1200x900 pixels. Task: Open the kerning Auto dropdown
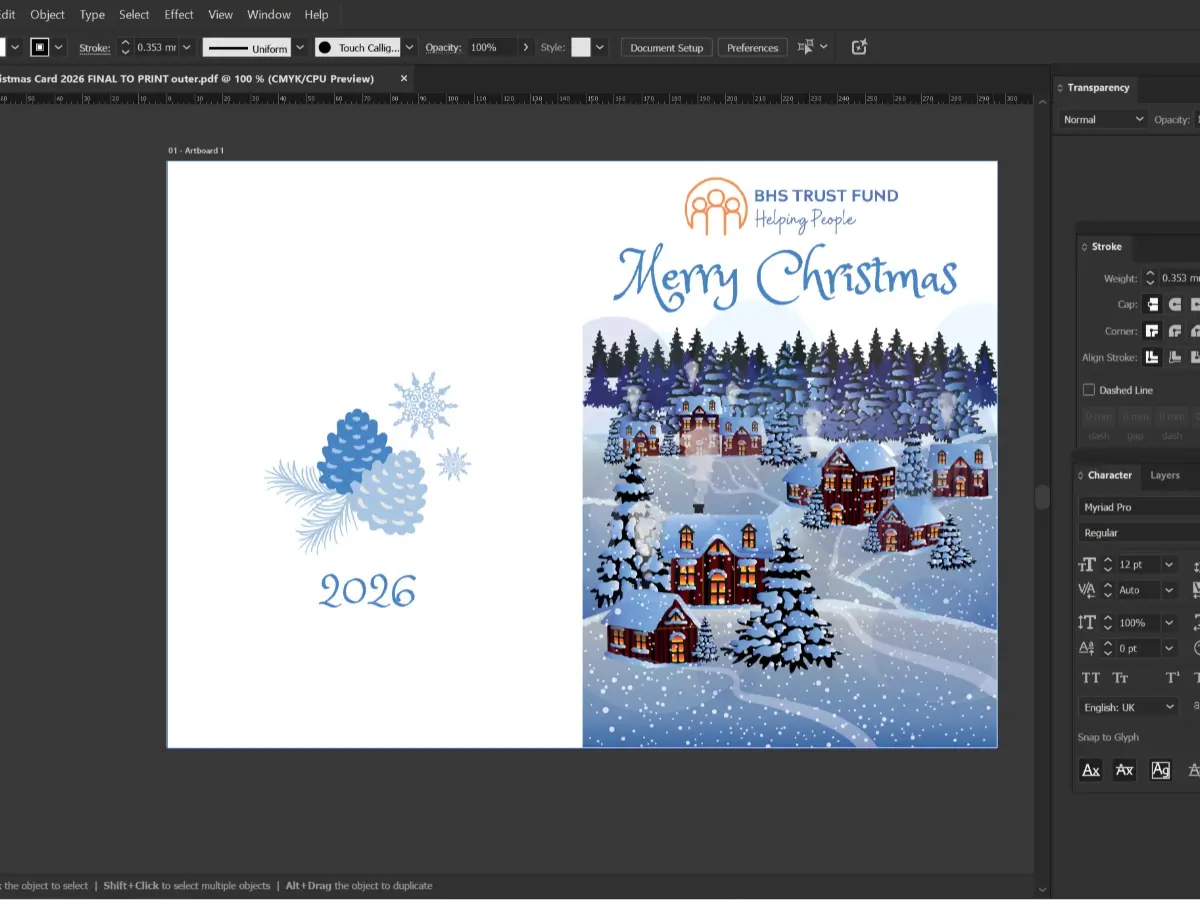(1169, 590)
